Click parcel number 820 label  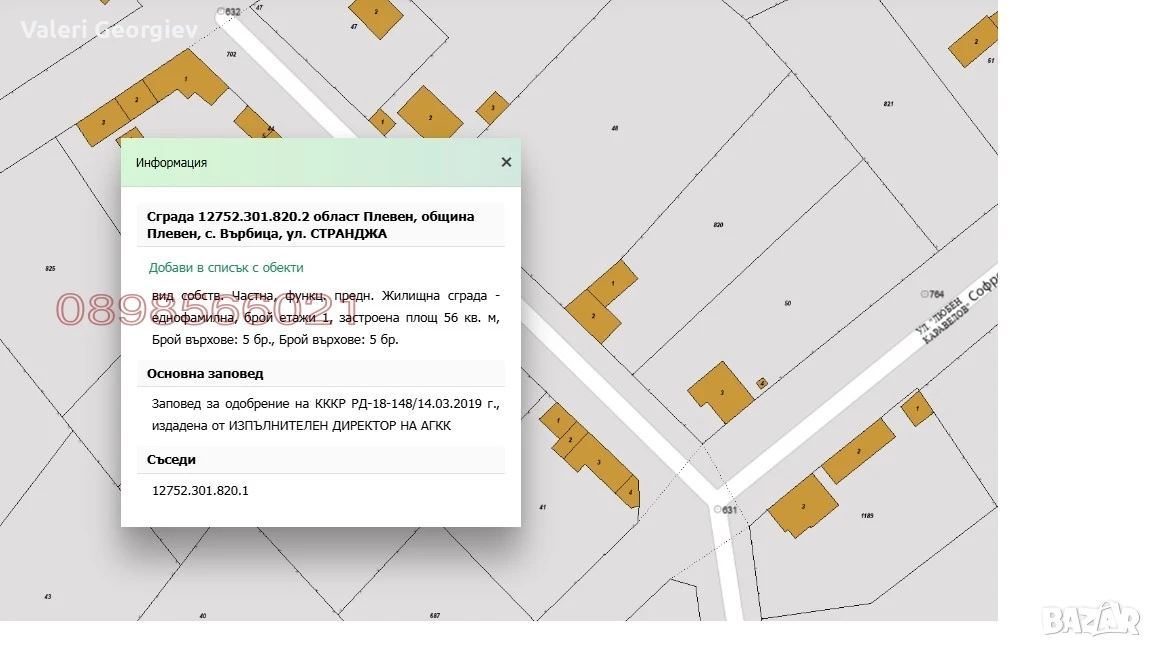tap(718, 224)
